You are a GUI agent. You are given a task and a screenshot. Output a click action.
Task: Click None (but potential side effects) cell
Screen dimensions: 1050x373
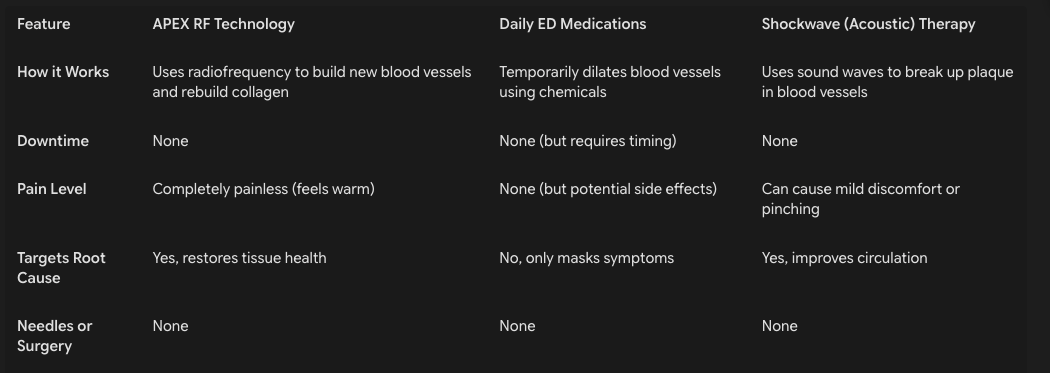(x=607, y=190)
